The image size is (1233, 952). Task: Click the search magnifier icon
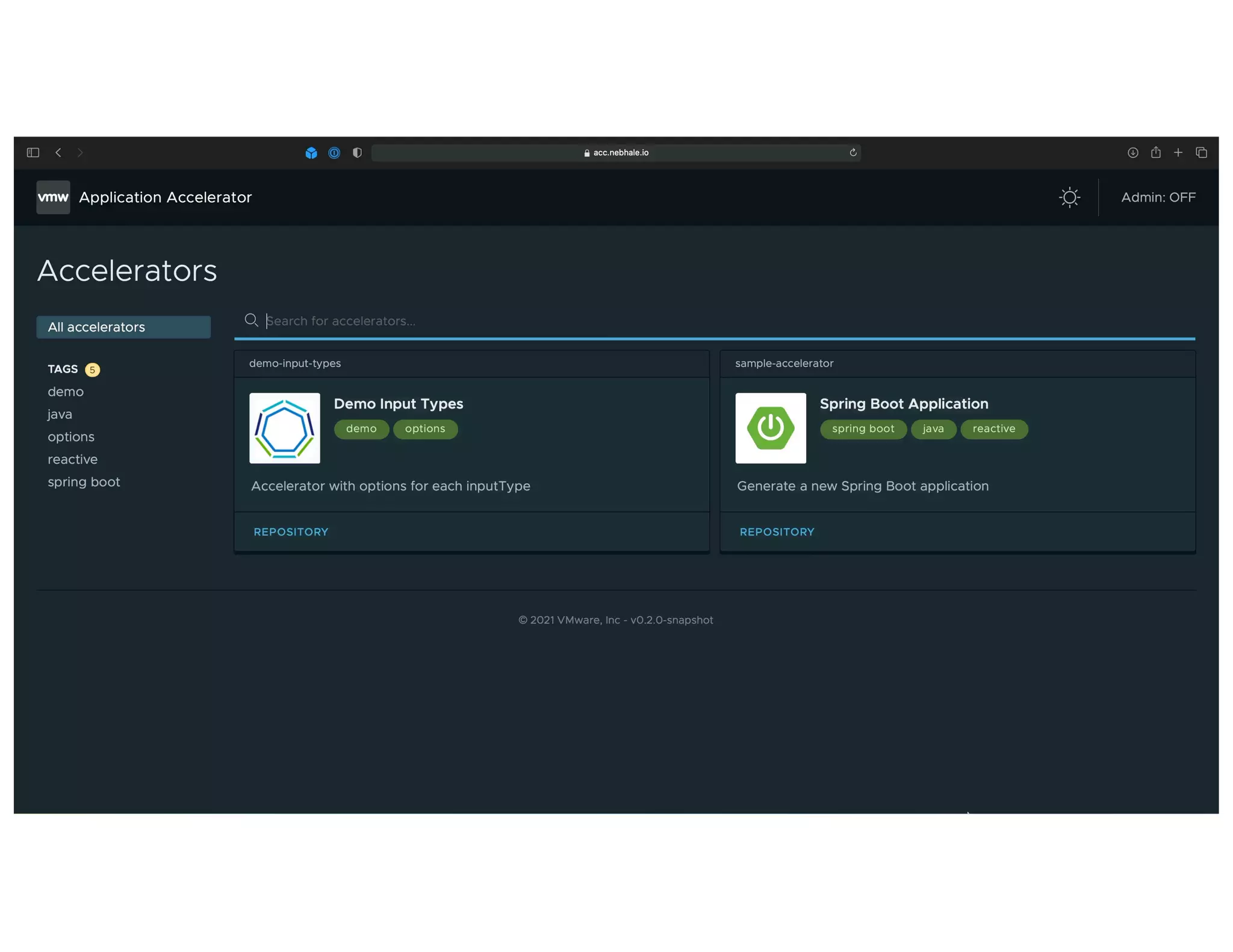(252, 320)
